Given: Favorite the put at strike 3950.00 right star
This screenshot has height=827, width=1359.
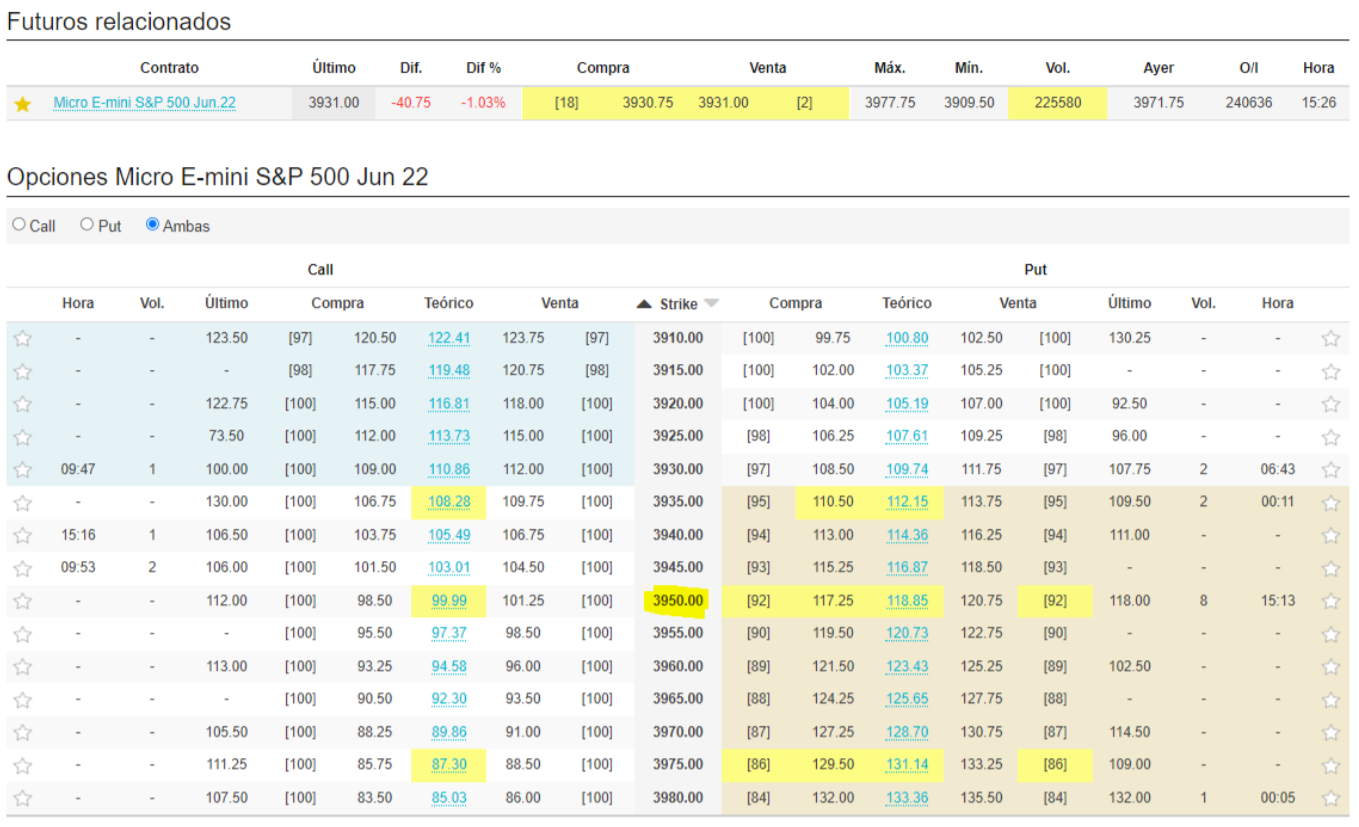Looking at the screenshot, I should click(x=1330, y=601).
